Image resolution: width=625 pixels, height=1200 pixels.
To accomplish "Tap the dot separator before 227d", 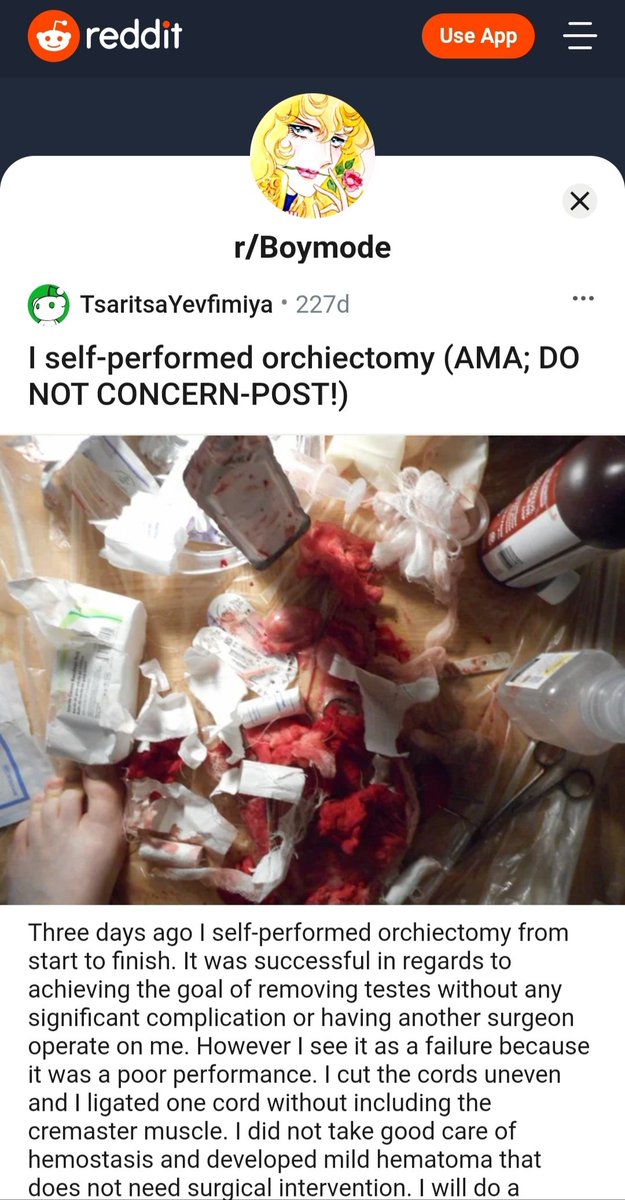I will point(285,304).
